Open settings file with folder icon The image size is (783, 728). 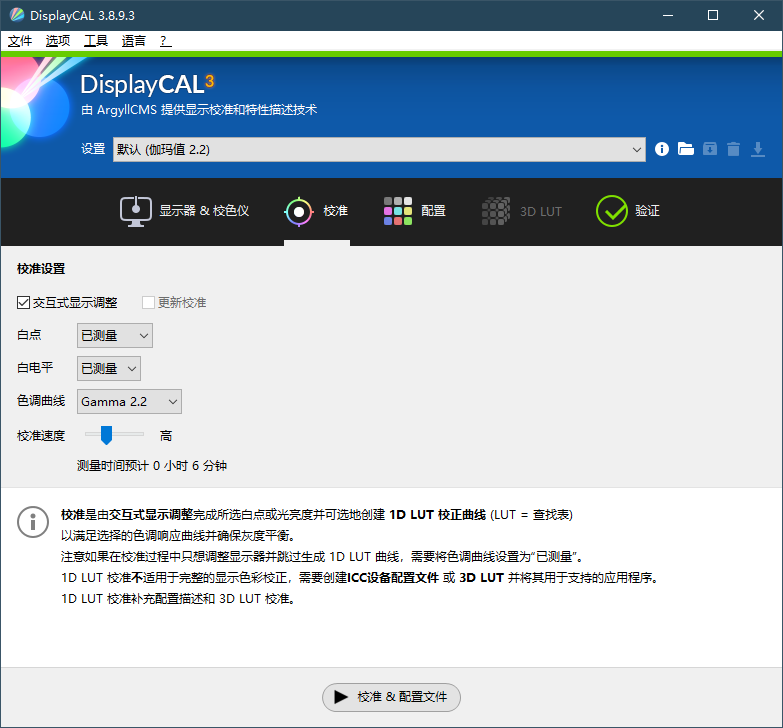pos(686,149)
